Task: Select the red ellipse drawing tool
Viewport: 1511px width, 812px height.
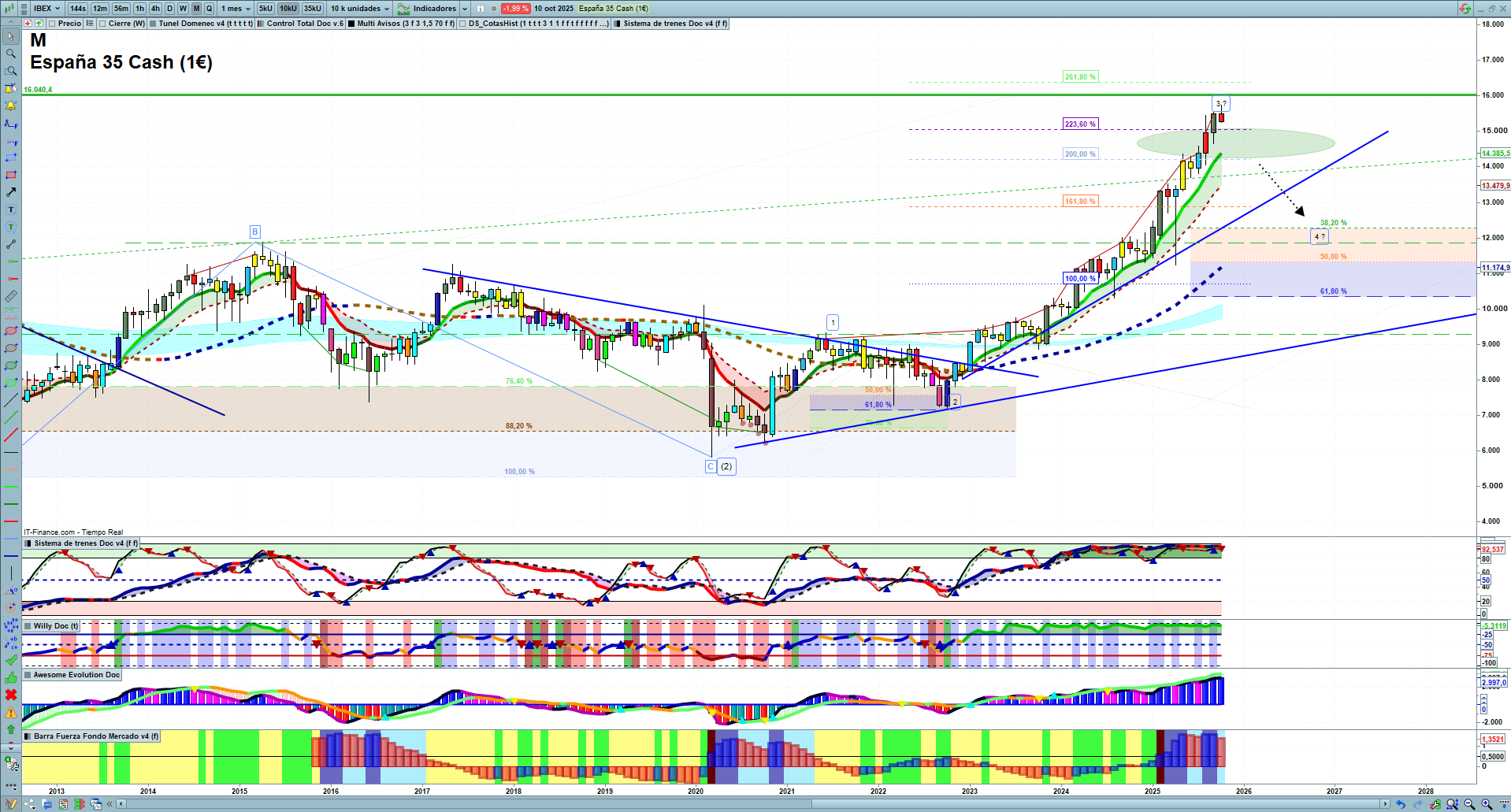Action: (x=11, y=331)
